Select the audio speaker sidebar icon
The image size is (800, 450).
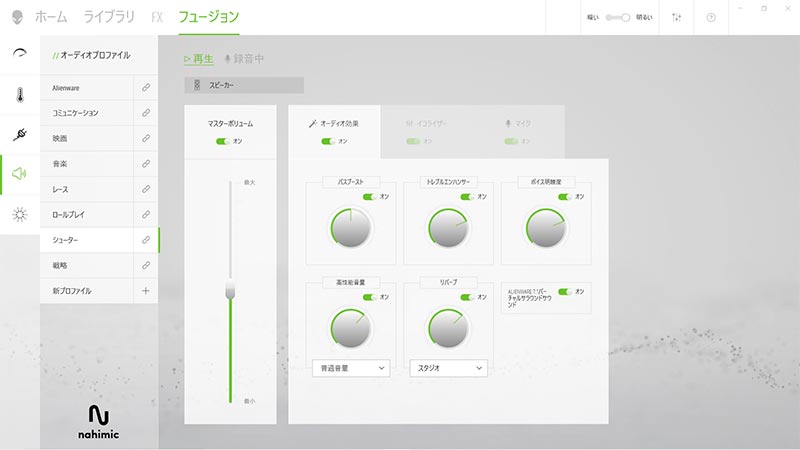tap(19, 174)
